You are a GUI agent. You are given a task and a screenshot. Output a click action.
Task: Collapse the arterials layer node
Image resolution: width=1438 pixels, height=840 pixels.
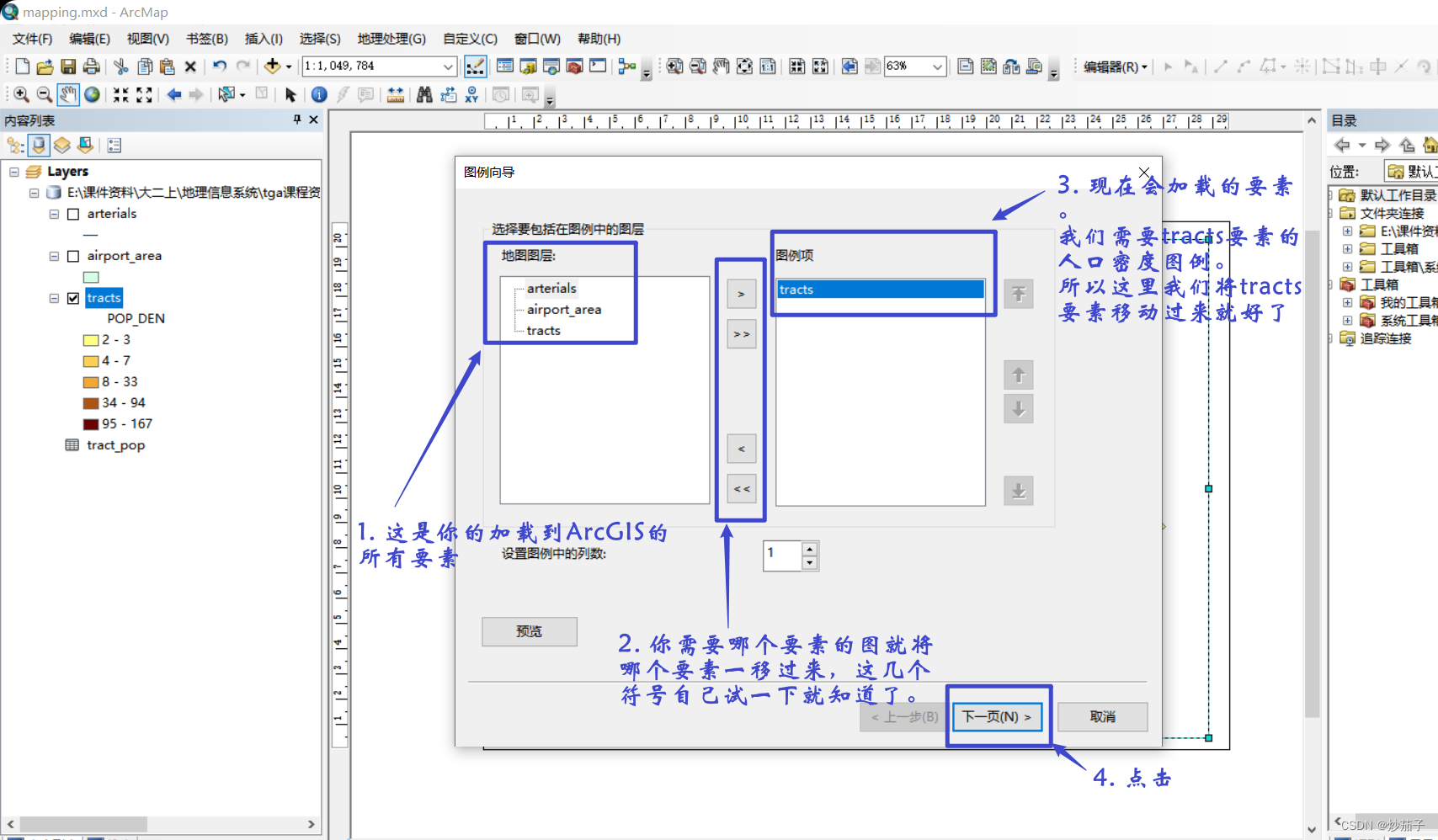tap(54, 214)
